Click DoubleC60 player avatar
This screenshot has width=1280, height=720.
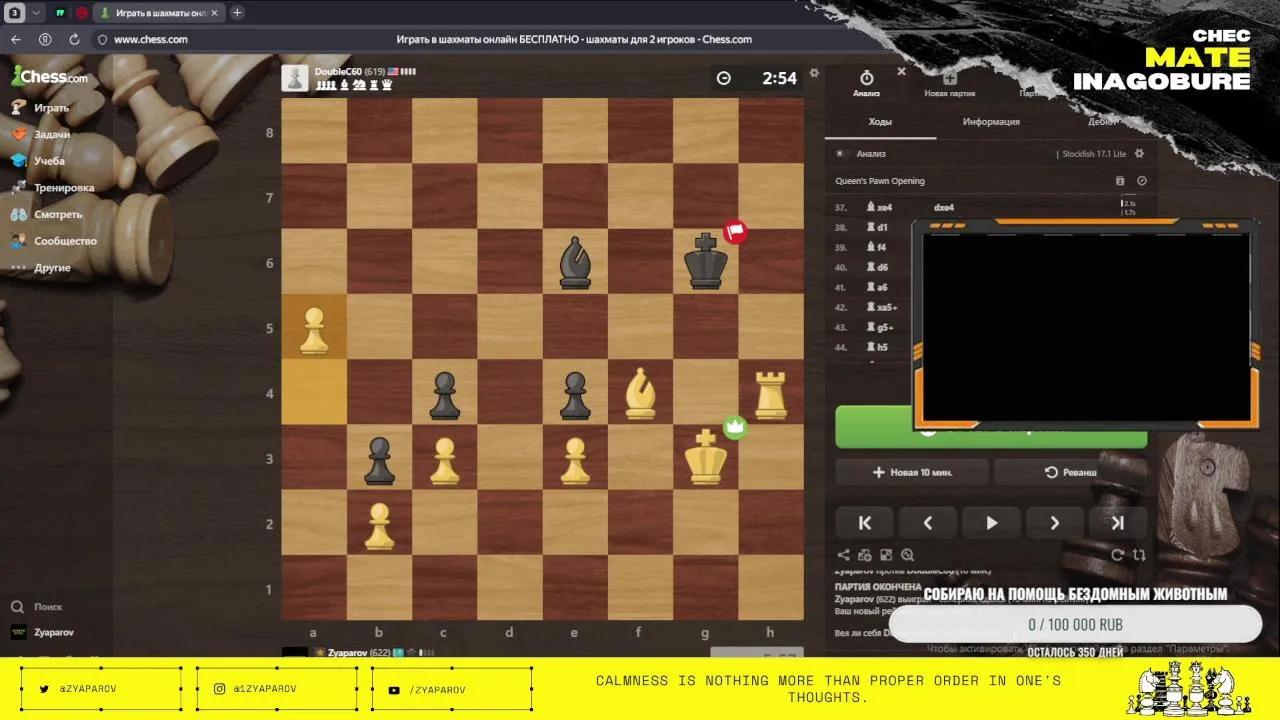pyautogui.click(x=294, y=78)
